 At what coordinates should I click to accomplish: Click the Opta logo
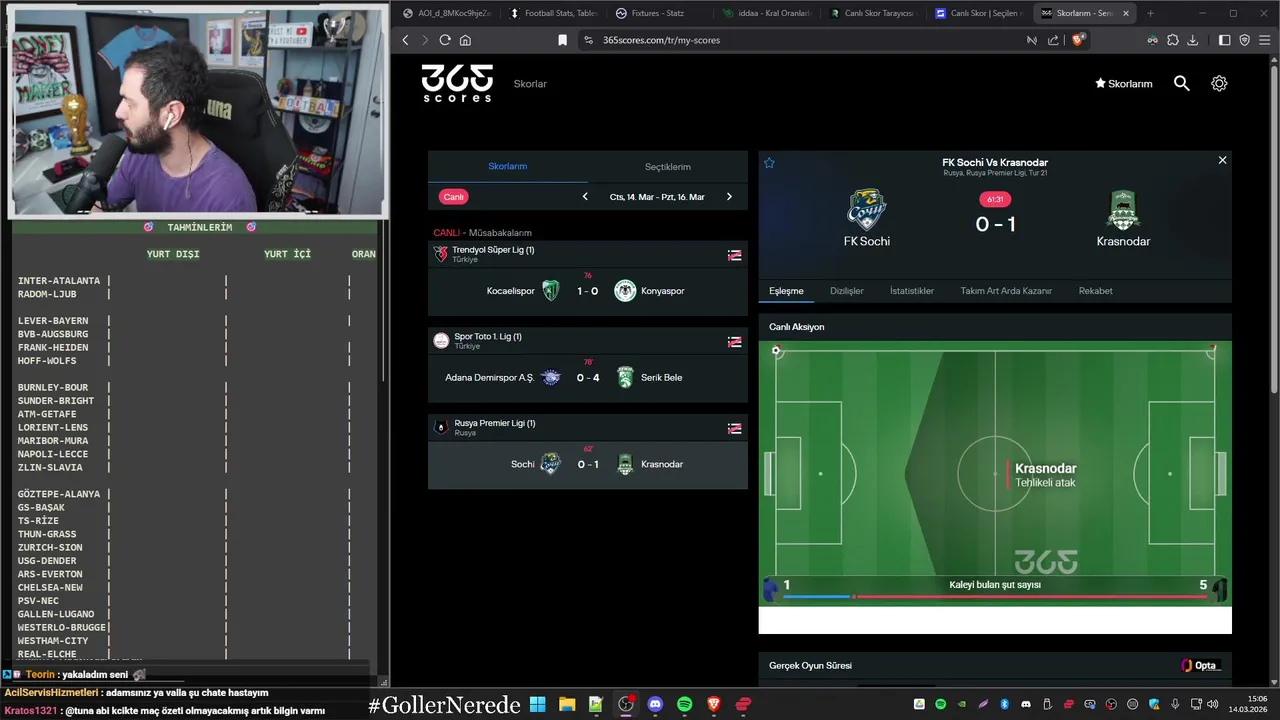pyautogui.click(x=1199, y=666)
